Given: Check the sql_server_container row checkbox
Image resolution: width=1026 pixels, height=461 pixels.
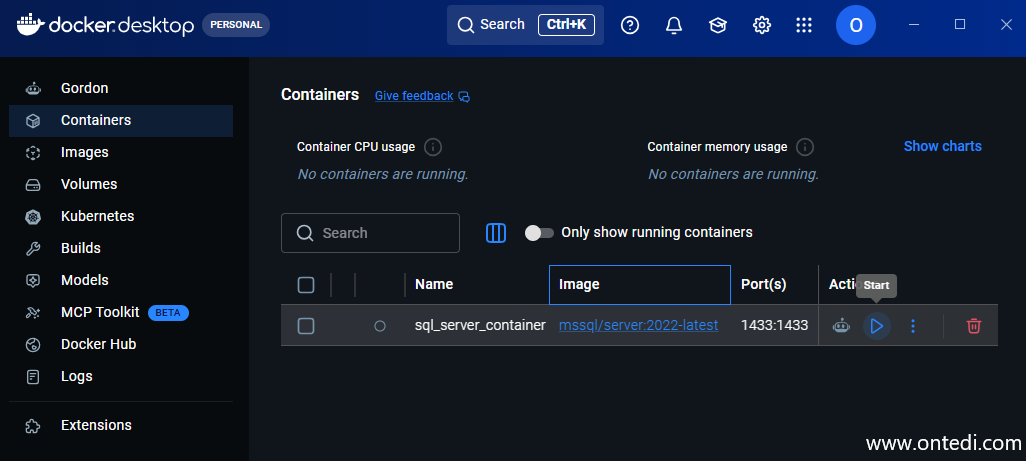Looking at the screenshot, I should point(306,326).
